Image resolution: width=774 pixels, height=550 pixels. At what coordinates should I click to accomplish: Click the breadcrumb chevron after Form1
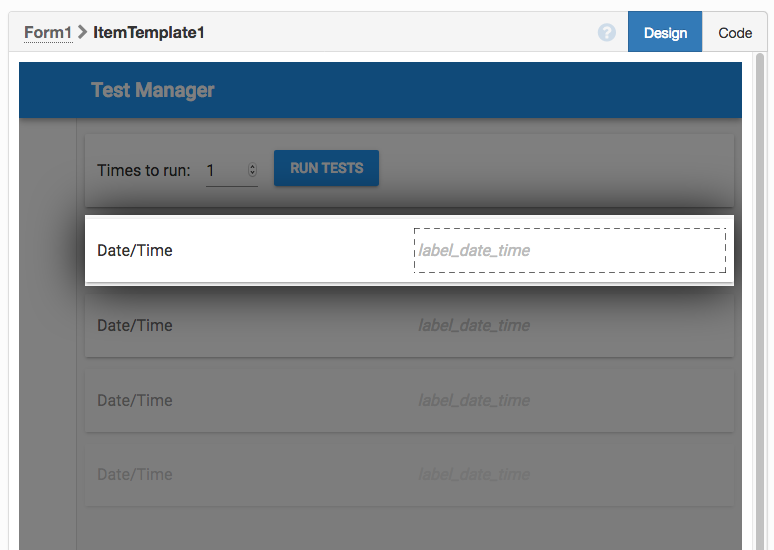(83, 32)
